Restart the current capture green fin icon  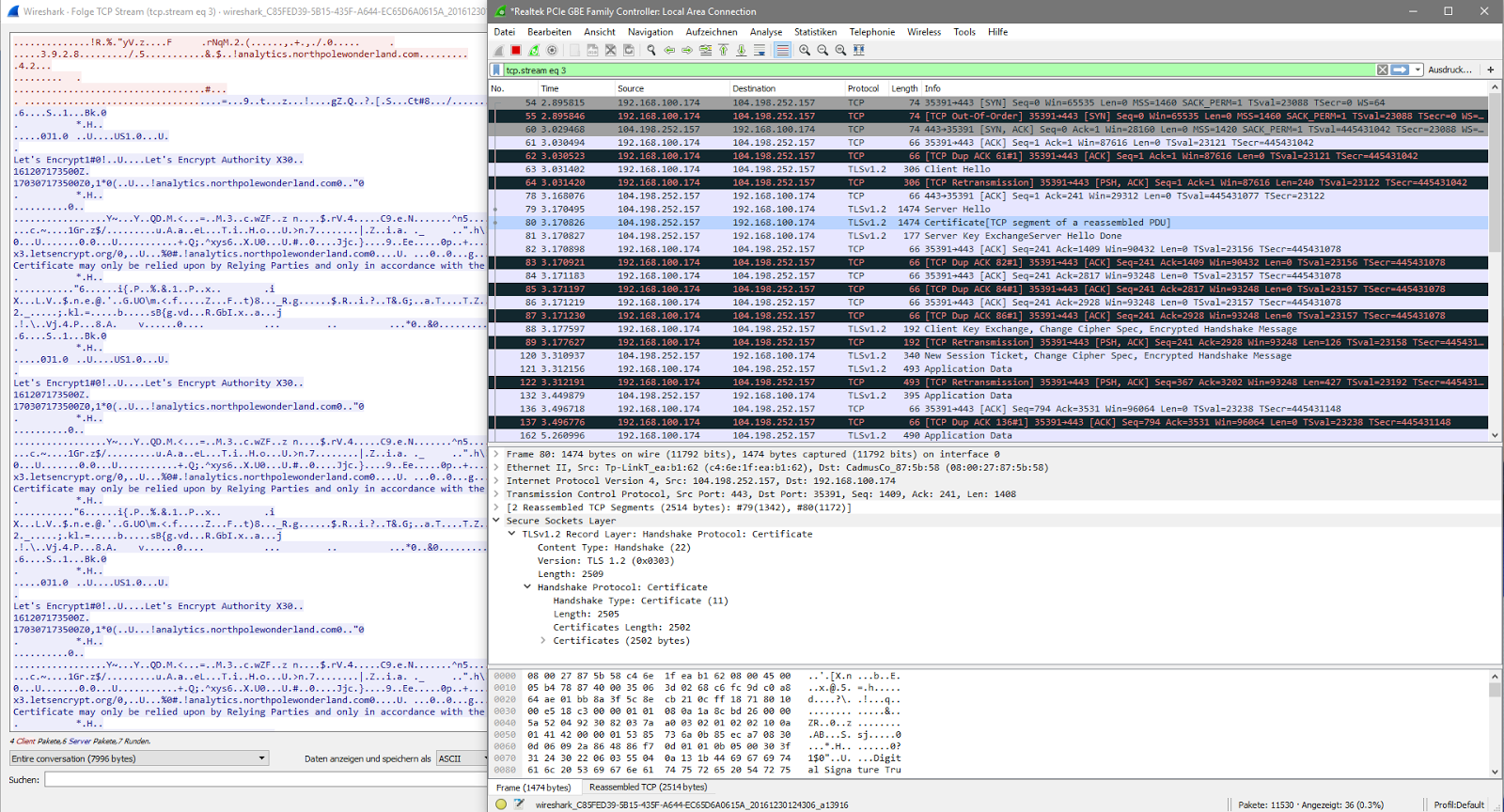(534, 51)
